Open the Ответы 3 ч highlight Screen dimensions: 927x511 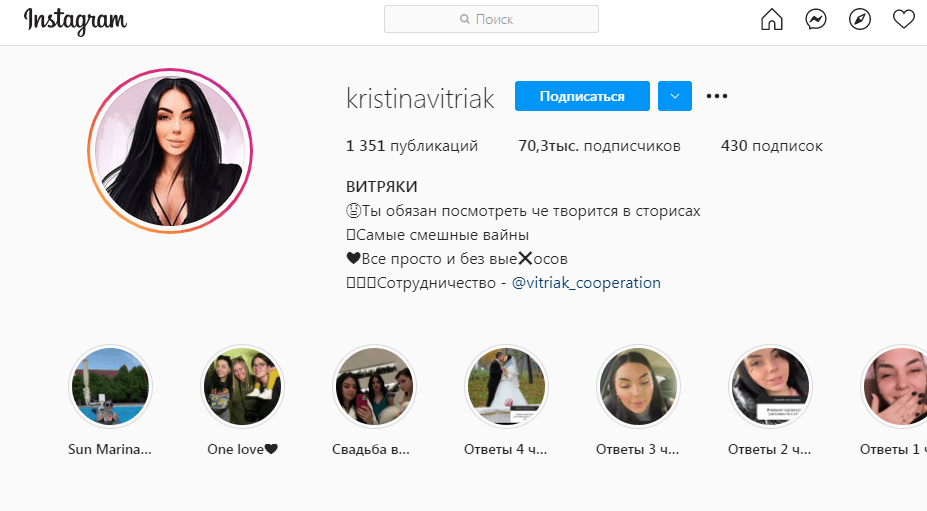(x=638, y=386)
